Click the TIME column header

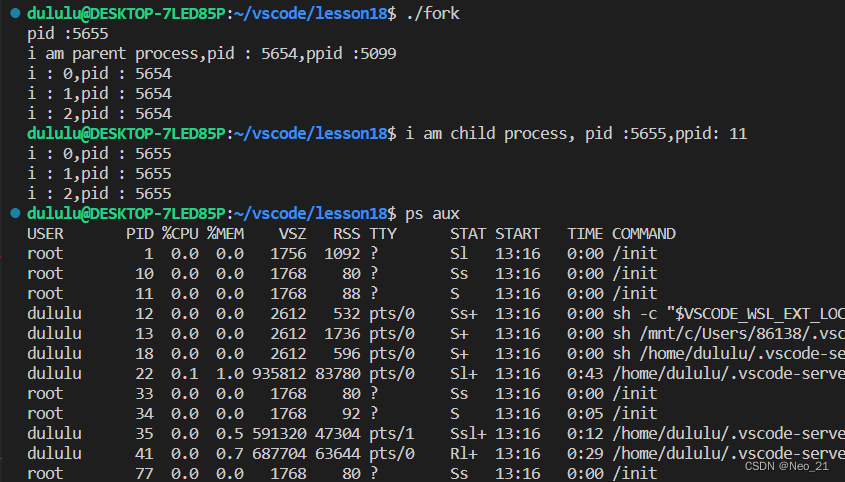pyautogui.click(x=585, y=233)
